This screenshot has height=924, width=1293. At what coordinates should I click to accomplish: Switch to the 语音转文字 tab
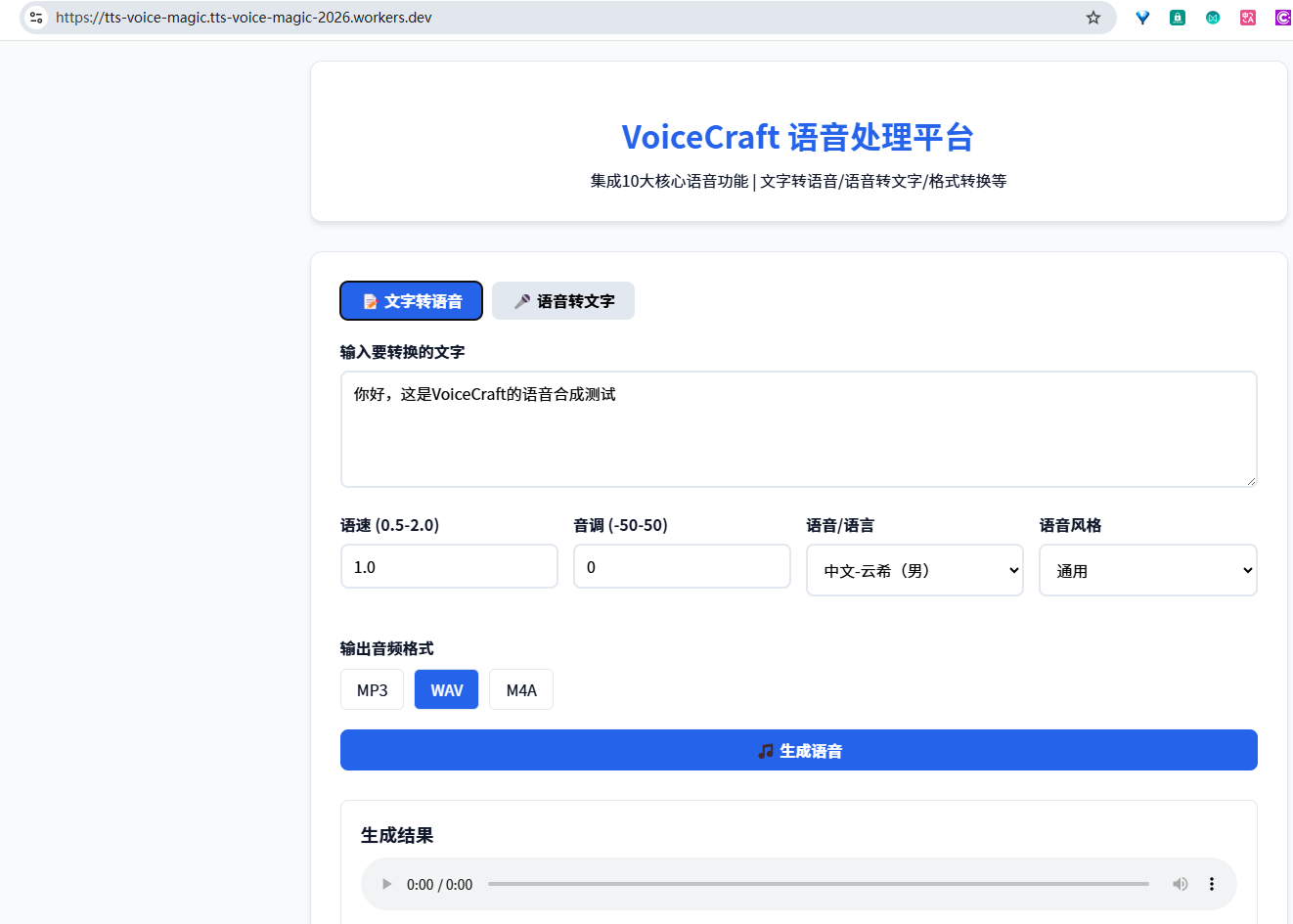(563, 301)
